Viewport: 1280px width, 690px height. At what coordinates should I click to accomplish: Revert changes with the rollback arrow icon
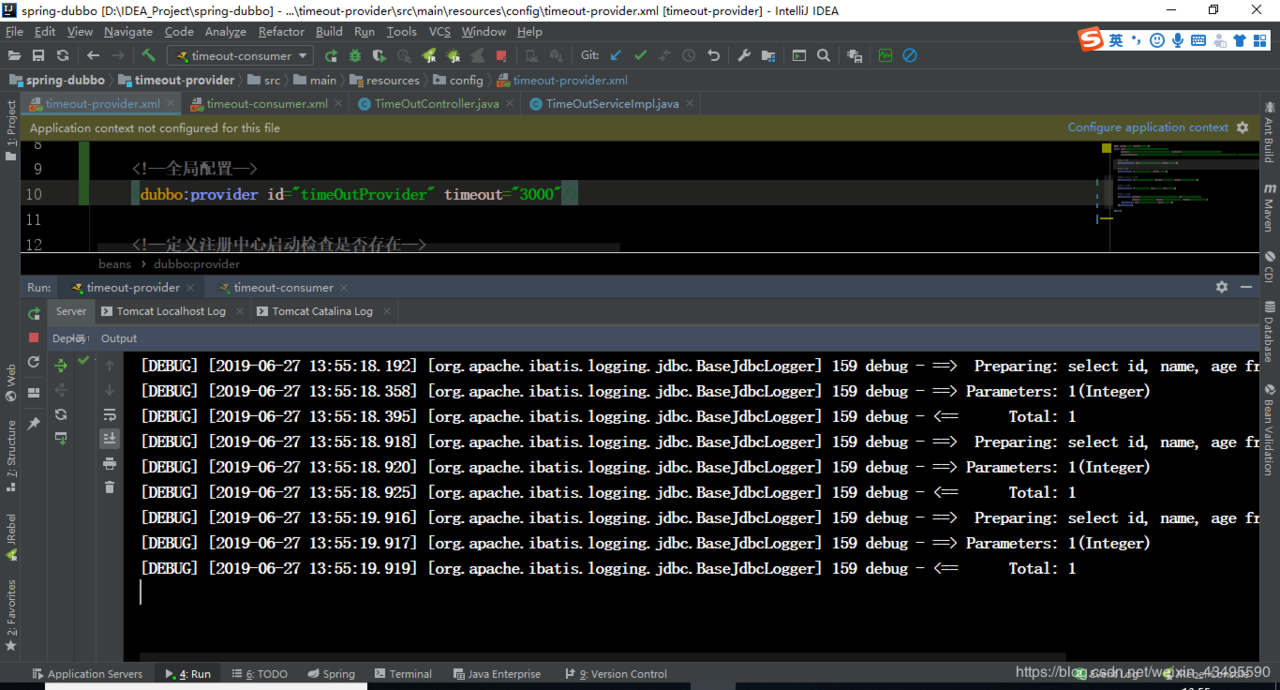pyautogui.click(x=713, y=56)
